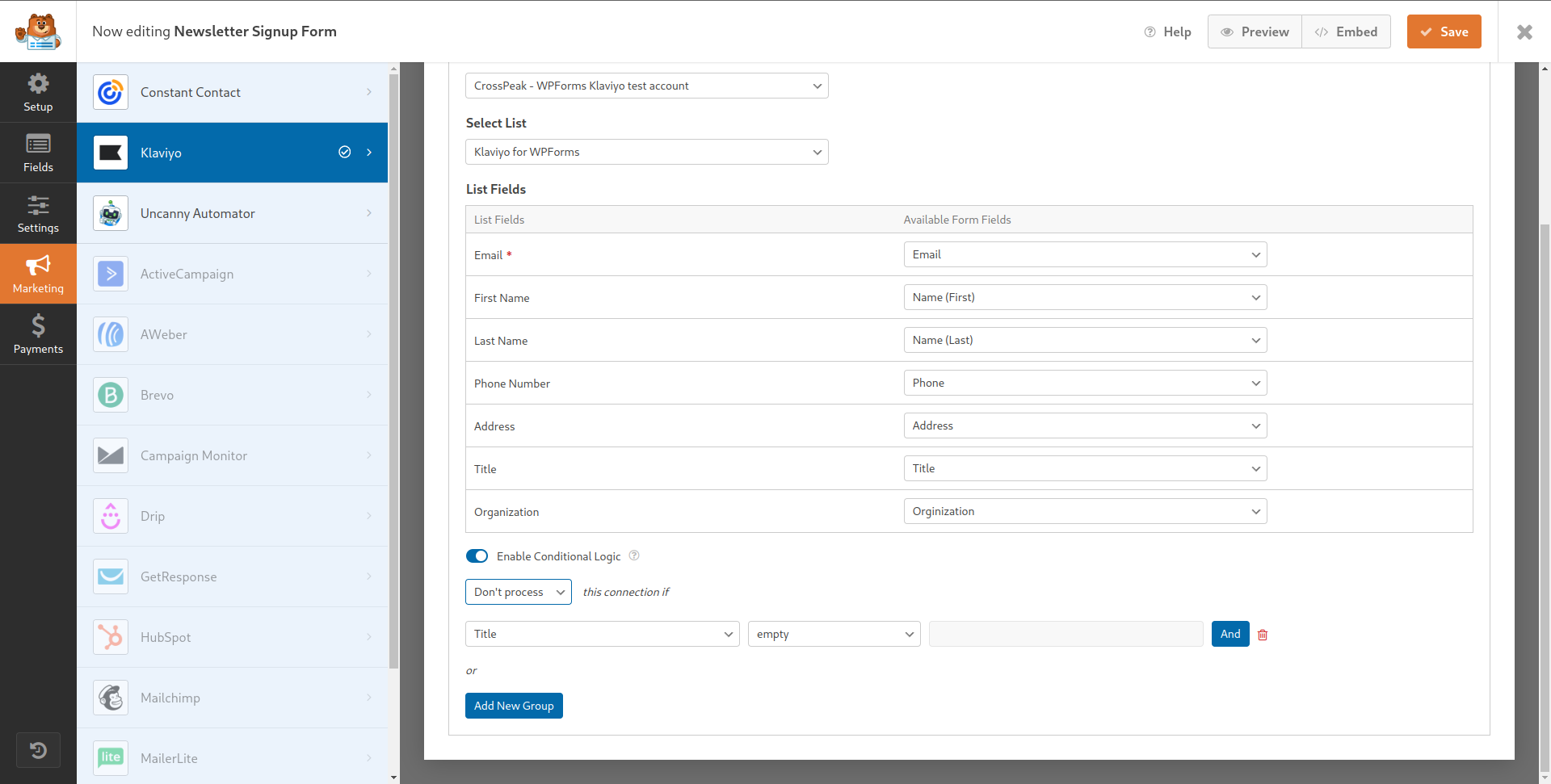Disable the Enable Conditional Logic toggle
1551x784 pixels.
point(477,556)
